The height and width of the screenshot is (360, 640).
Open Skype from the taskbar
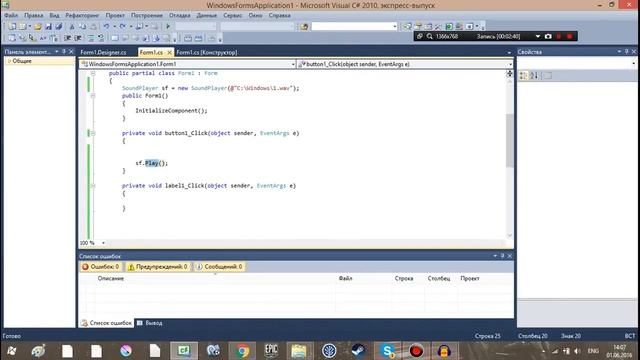387,351
